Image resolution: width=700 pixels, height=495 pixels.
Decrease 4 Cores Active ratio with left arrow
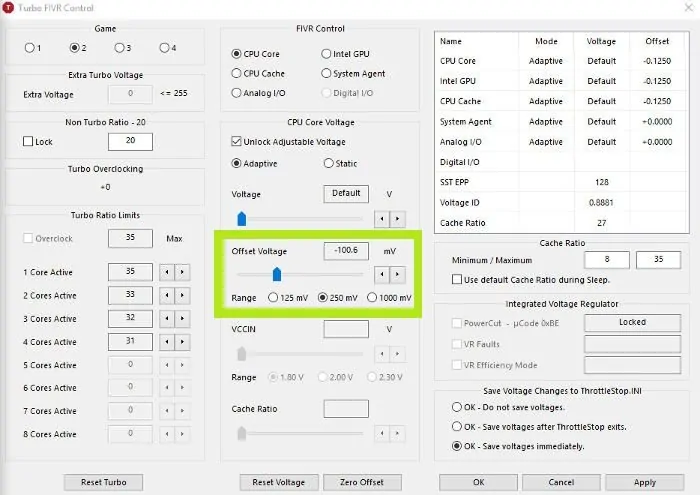pos(167,342)
